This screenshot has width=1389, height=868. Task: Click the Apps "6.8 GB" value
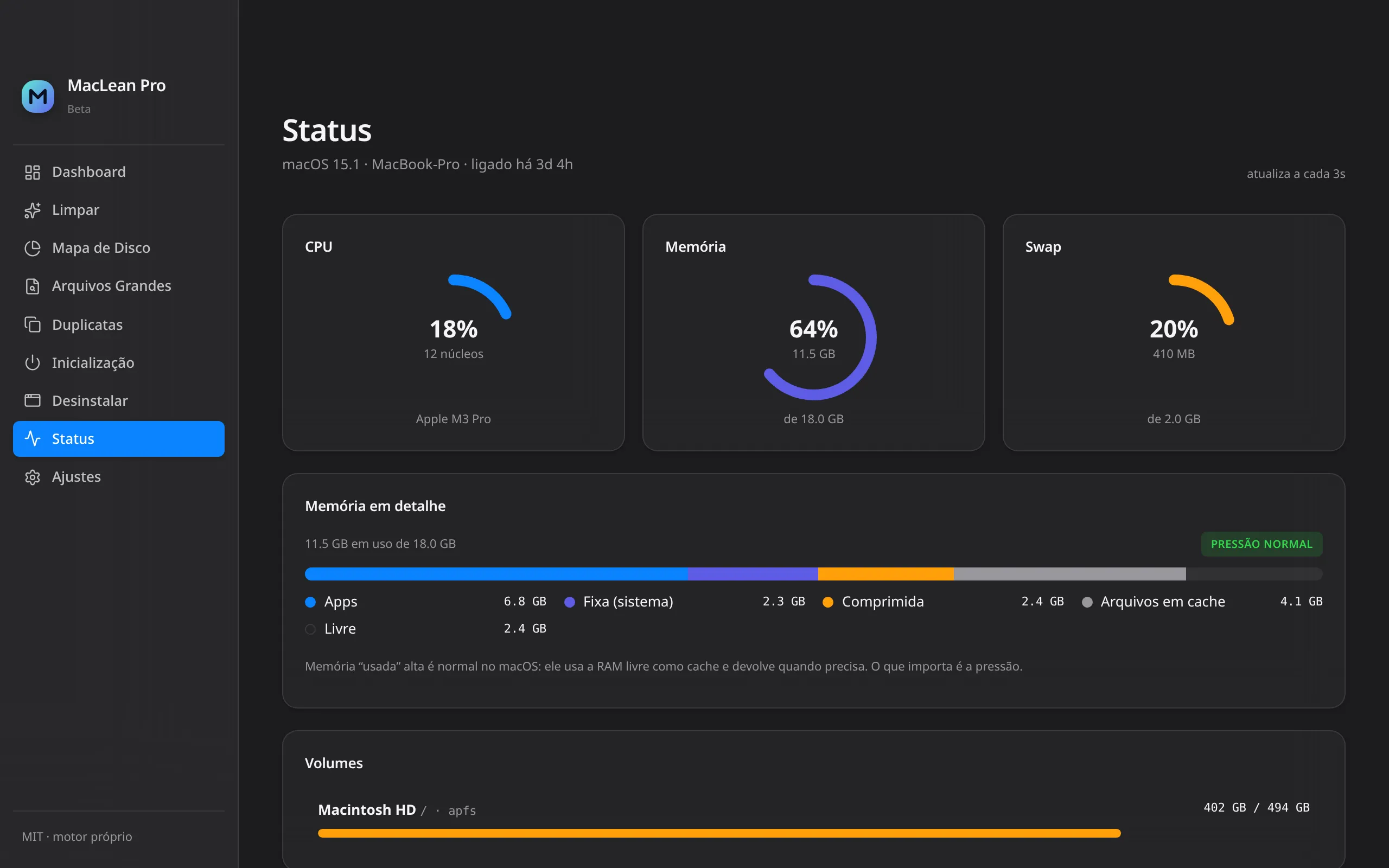(x=525, y=601)
